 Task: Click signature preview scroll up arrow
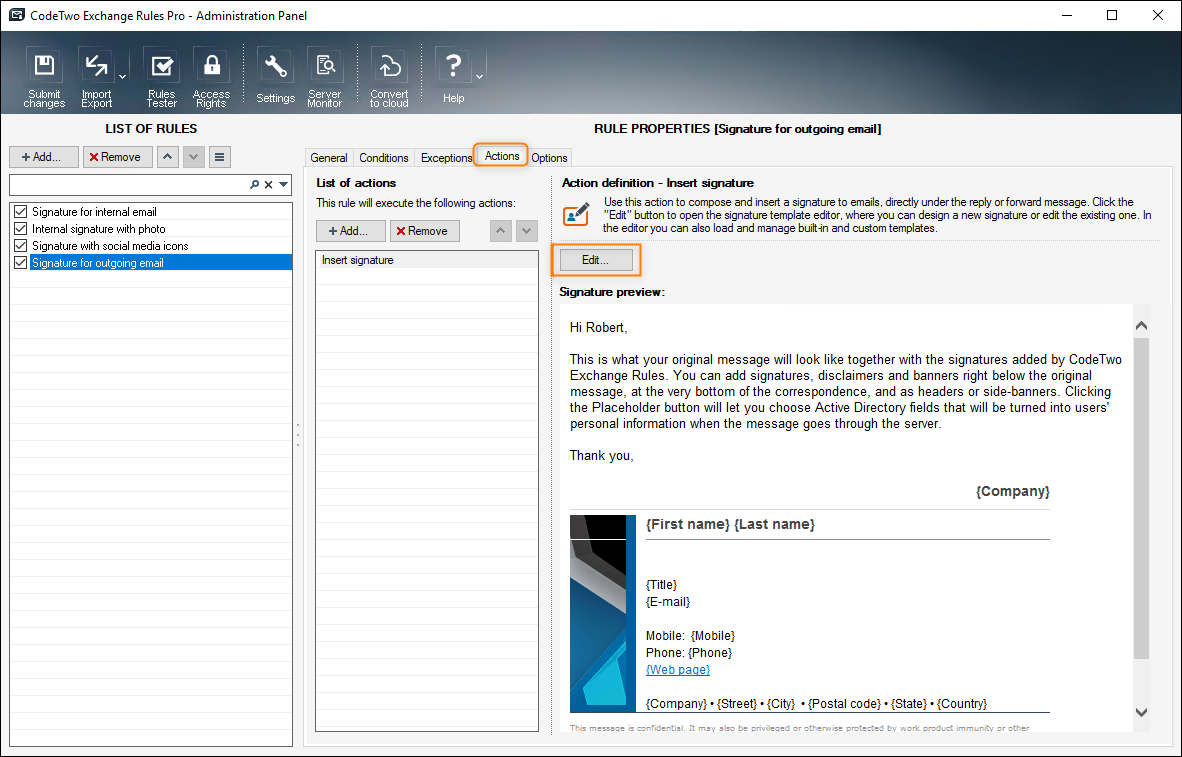pos(1141,326)
